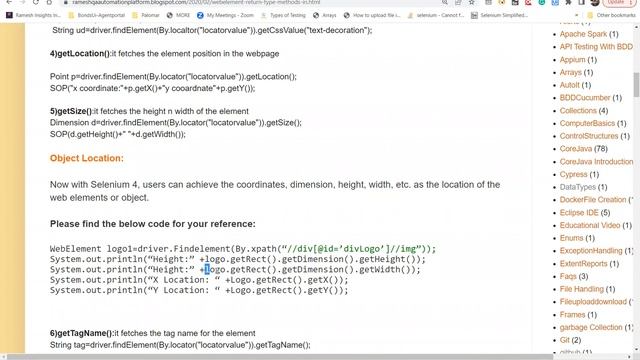Screen dimensions: 640x360
Task: Click the WebElement logo1 code line
Action: click(x=243, y=249)
